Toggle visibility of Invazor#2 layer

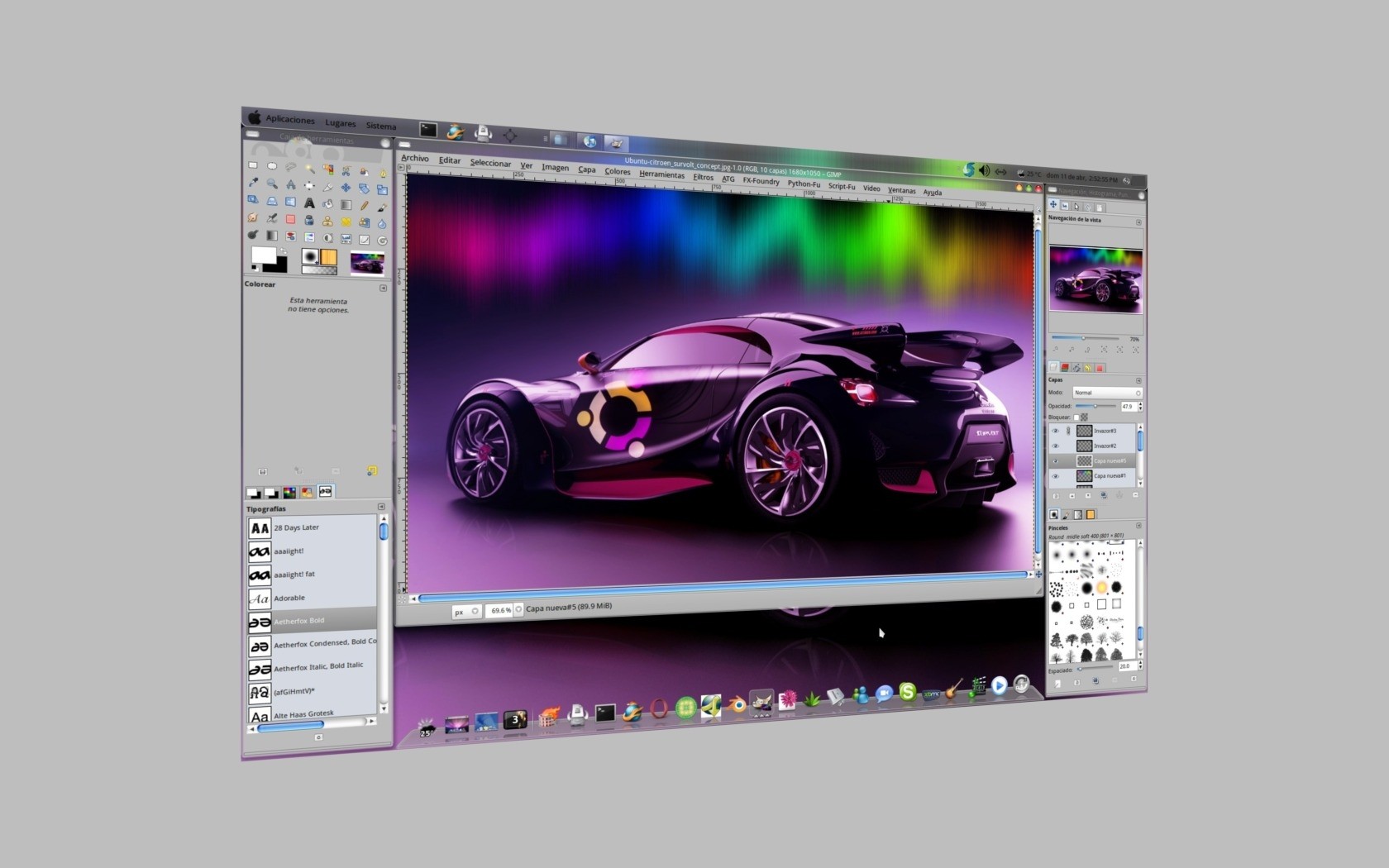[1056, 446]
